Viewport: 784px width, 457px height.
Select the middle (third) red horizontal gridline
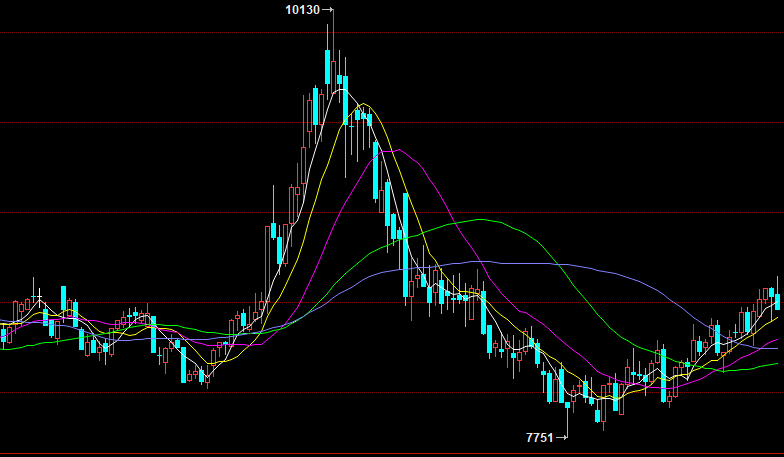pyautogui.click(x=150, y=213)
